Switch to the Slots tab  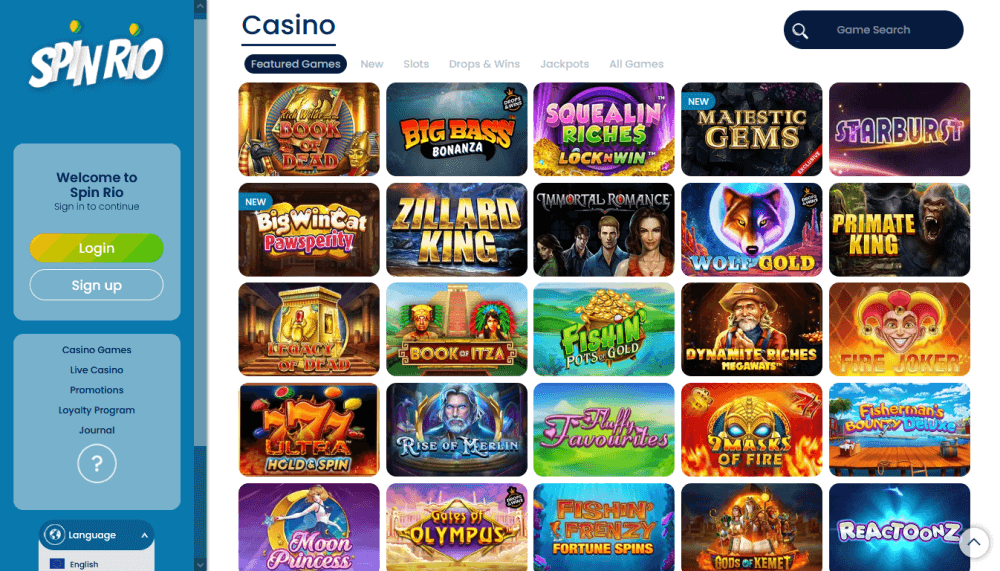pos(416,64)
